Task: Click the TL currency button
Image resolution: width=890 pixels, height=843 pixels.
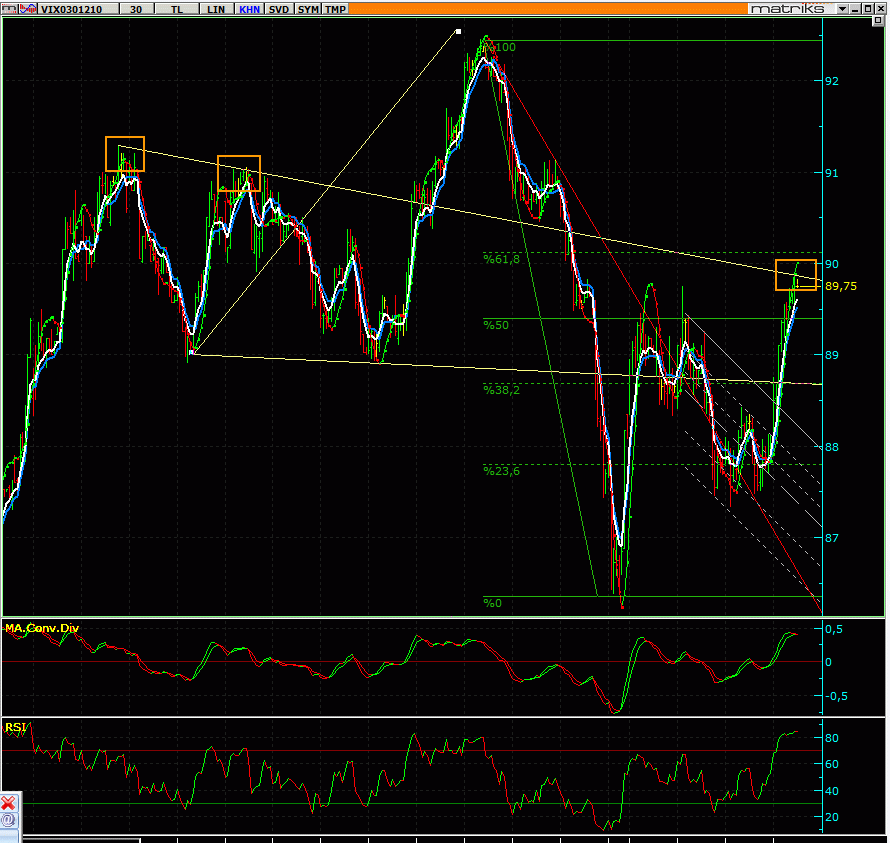Action: click(177, 9)
